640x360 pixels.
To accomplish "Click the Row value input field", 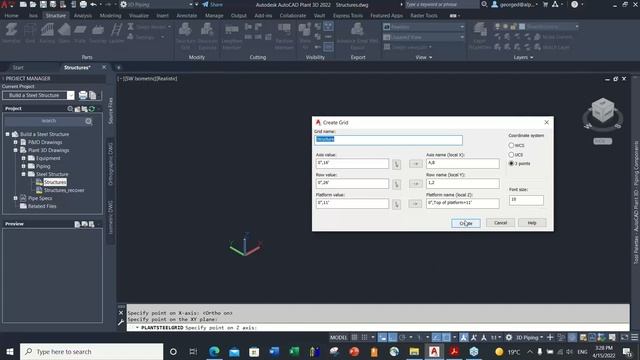I will [352, 183].
